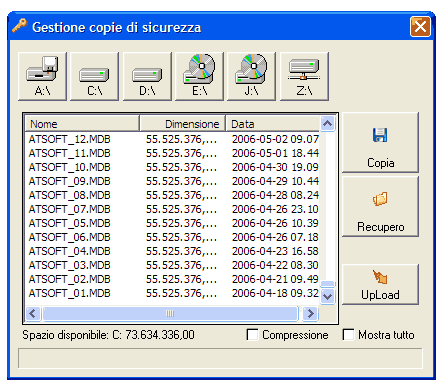Click the UpLoad button
The width and height of the screenshot is (447, 389).
point(380,285)
